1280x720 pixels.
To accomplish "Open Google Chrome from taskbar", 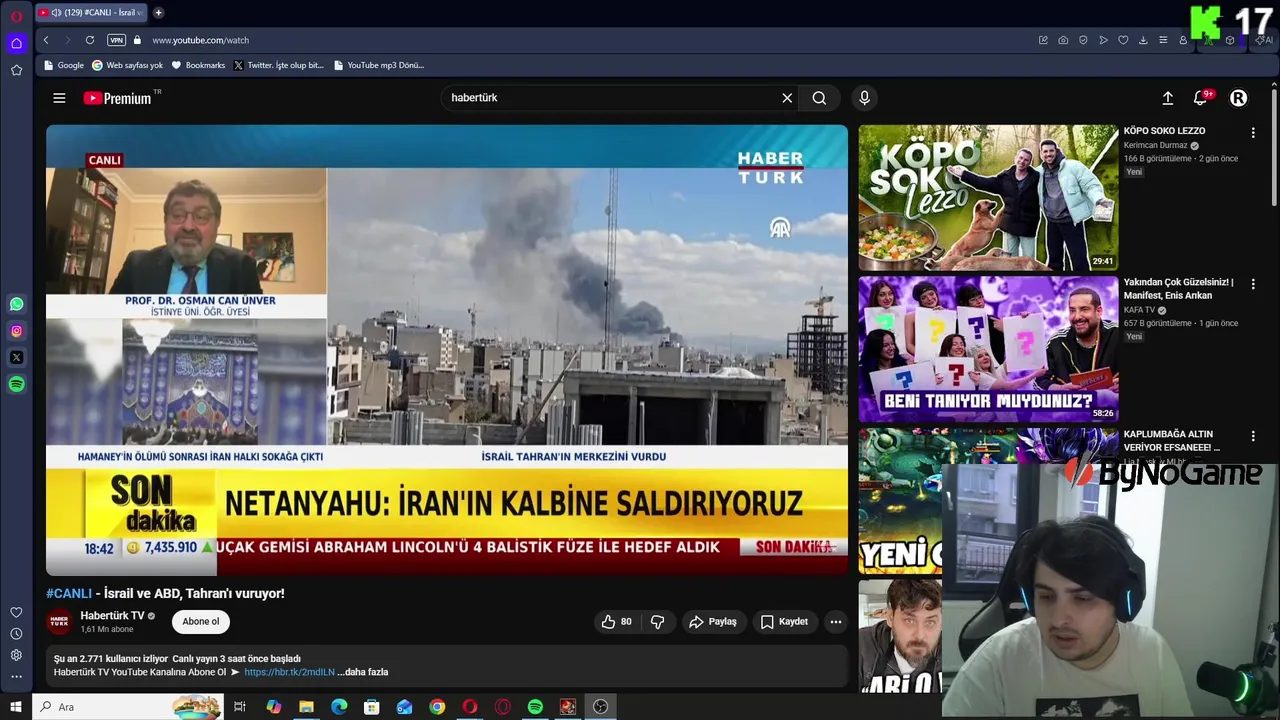I will (x=437, y=707).
